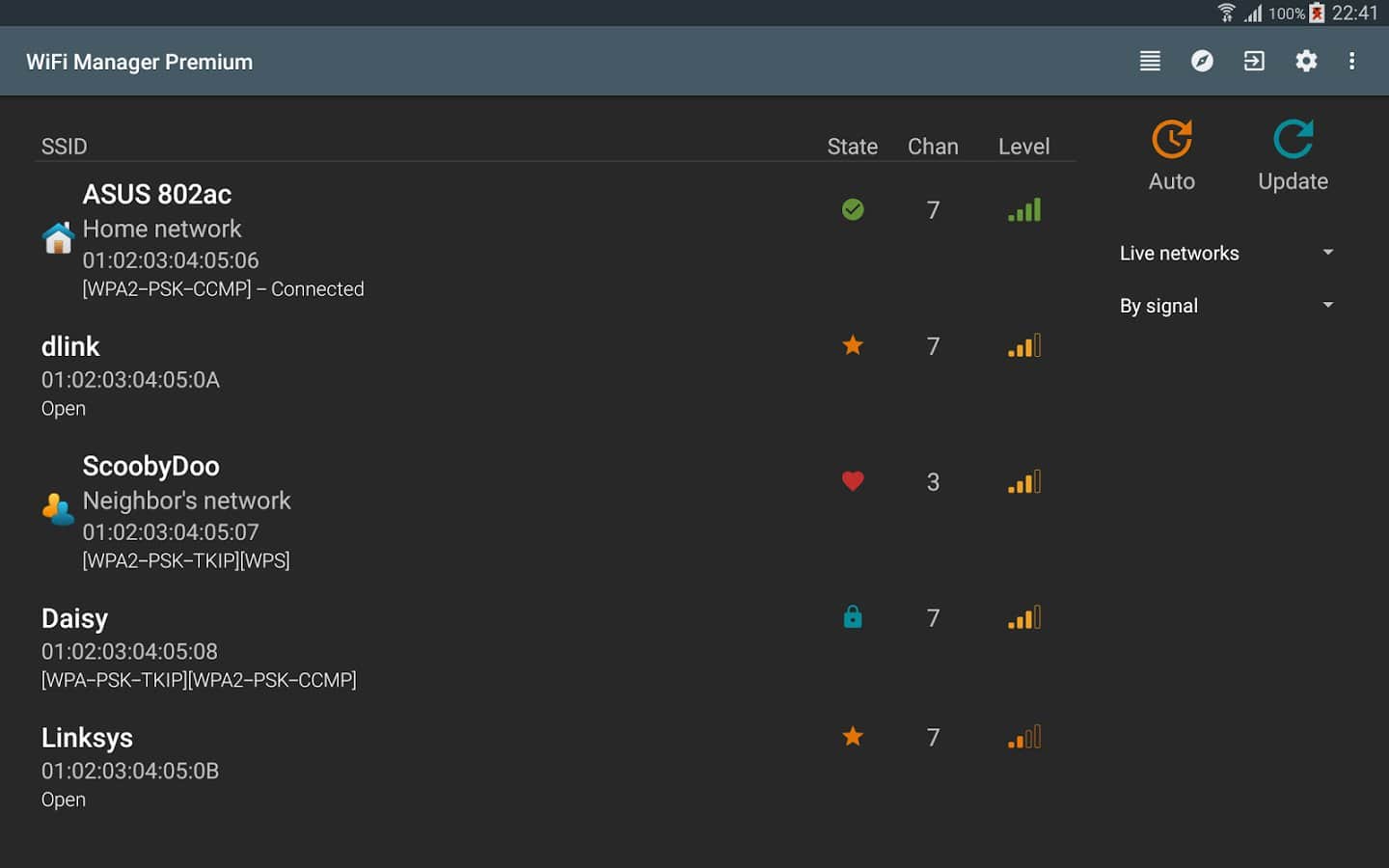Image resolution: width=1389 pixels, height=868 pixels.
Task: Click the orange star on Linksys row
Action: pos(853,737)
